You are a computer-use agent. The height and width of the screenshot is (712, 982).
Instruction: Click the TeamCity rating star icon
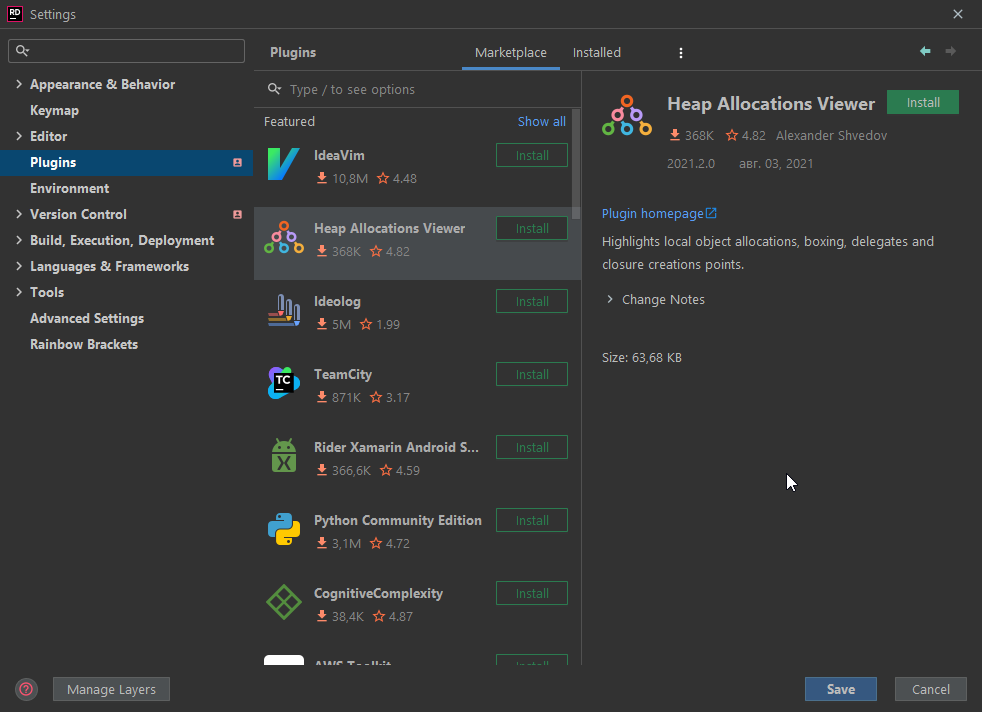pyautogui.click(x=376, y=397)
